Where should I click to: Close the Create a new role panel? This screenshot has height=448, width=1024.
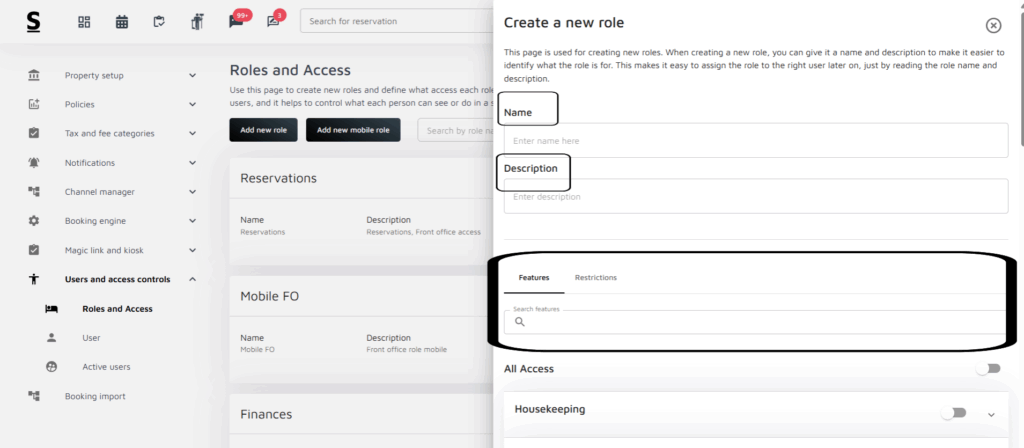(x=993, y=26)
